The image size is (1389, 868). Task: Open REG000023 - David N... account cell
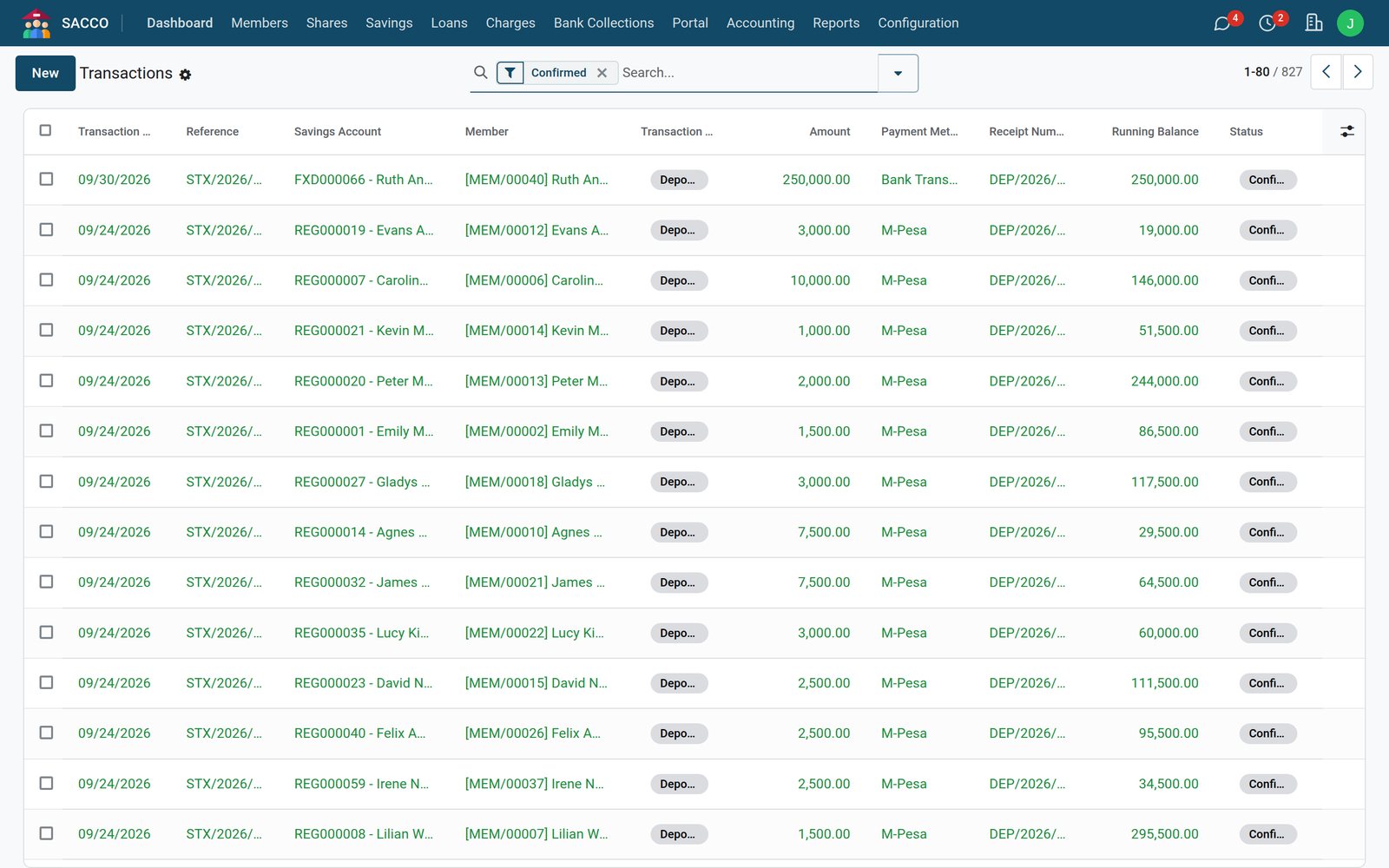point(363,683)
